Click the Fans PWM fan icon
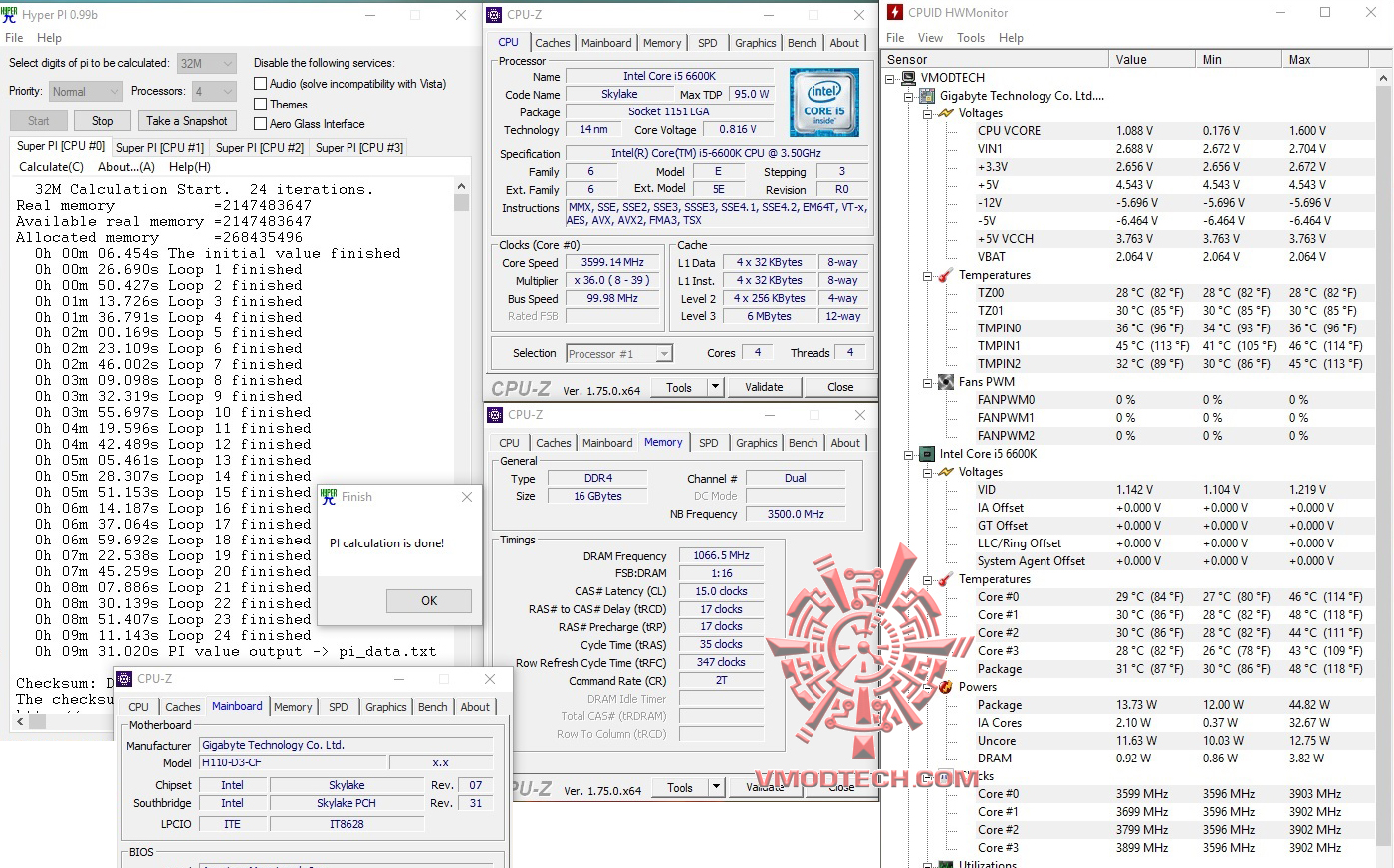 [x=946, y=382]
